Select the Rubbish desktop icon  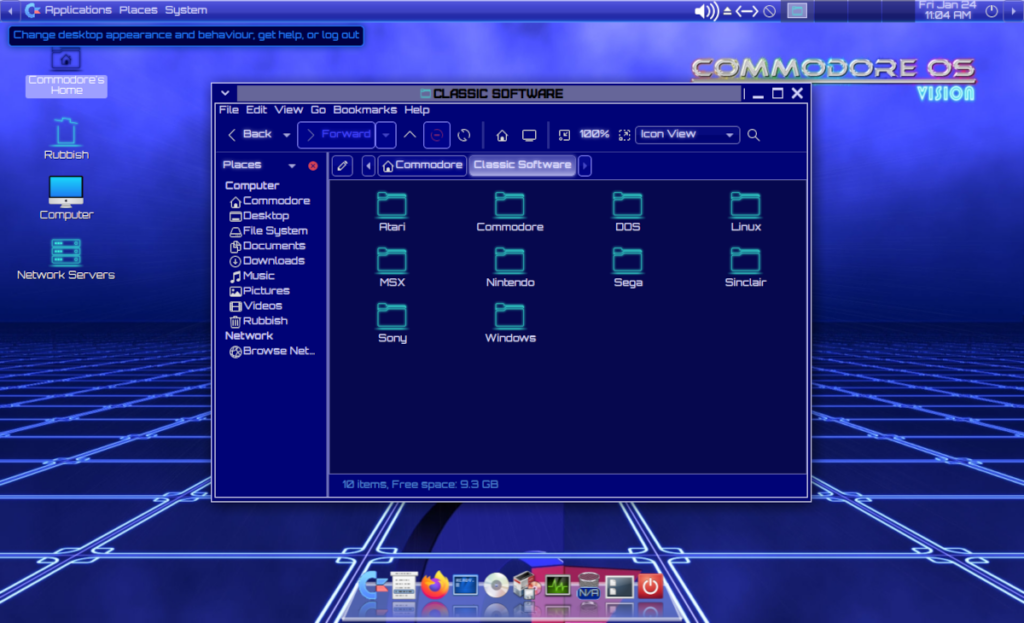click(66, 138)
